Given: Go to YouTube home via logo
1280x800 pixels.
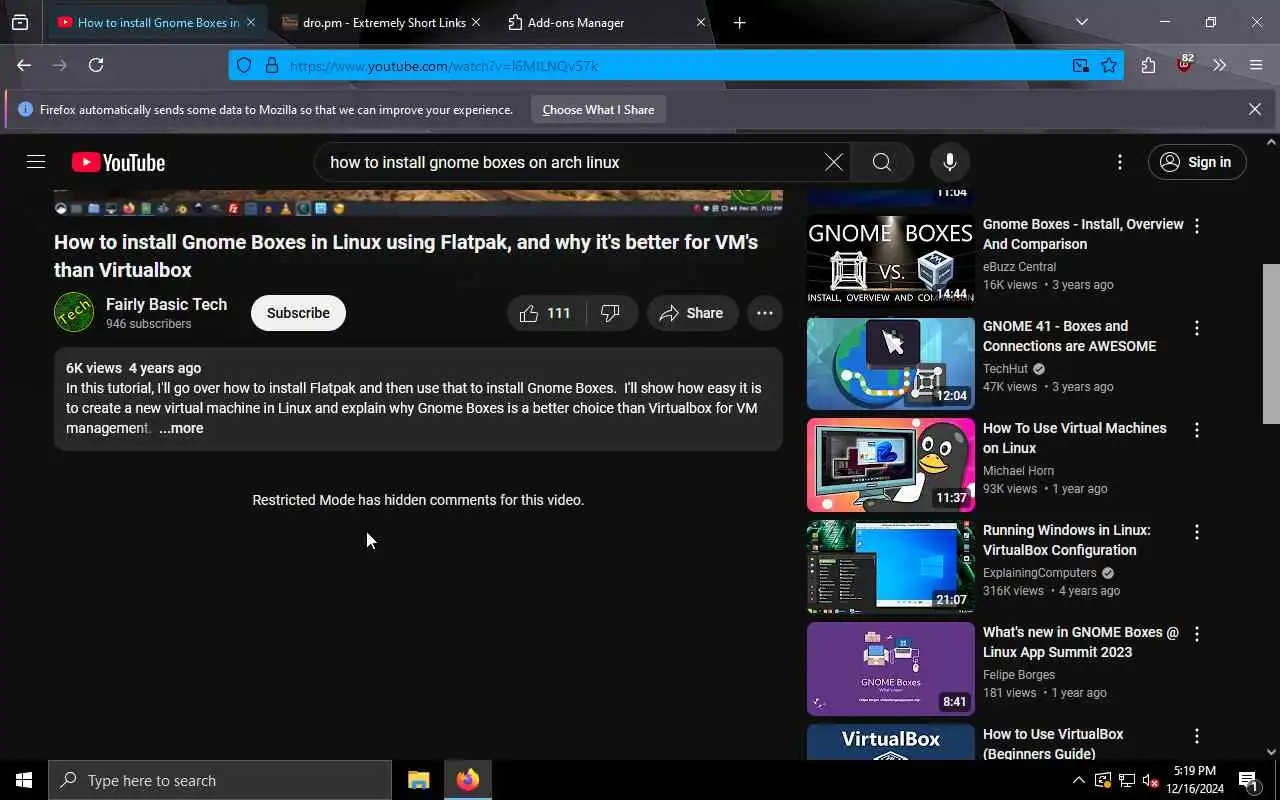Looking at the screenshot, I should click(x=118, y=162).
